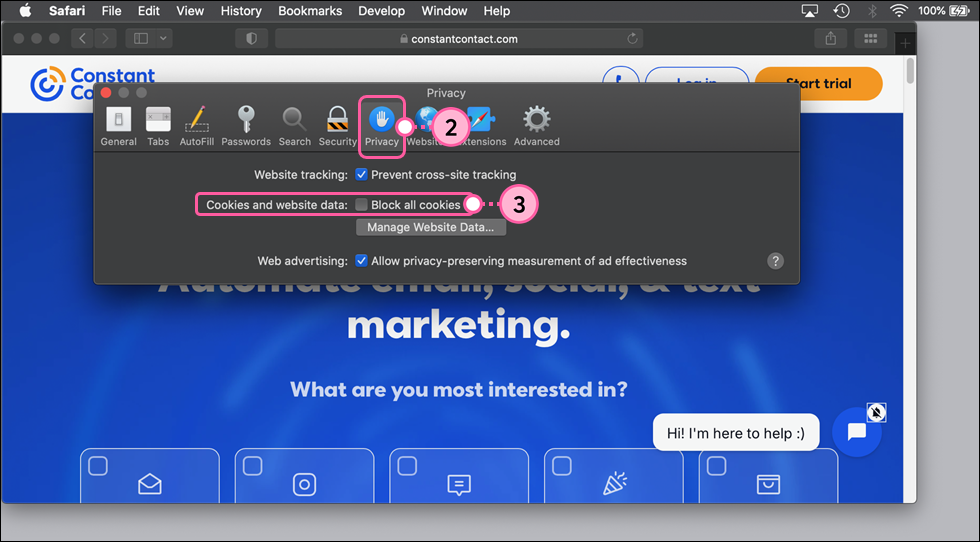
Task: Add a new tab with plus button
Action: pos(905,43)
